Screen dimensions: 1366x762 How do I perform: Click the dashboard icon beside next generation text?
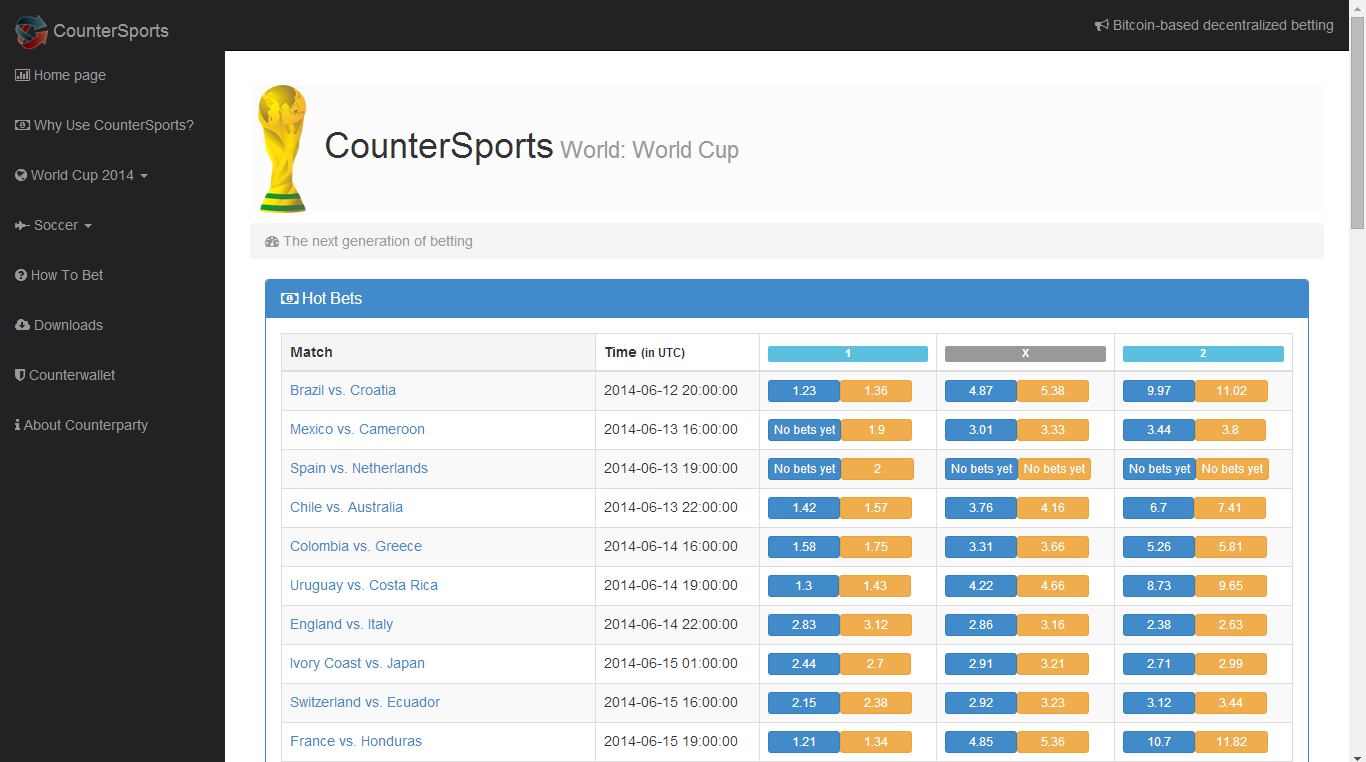point(272,241)
